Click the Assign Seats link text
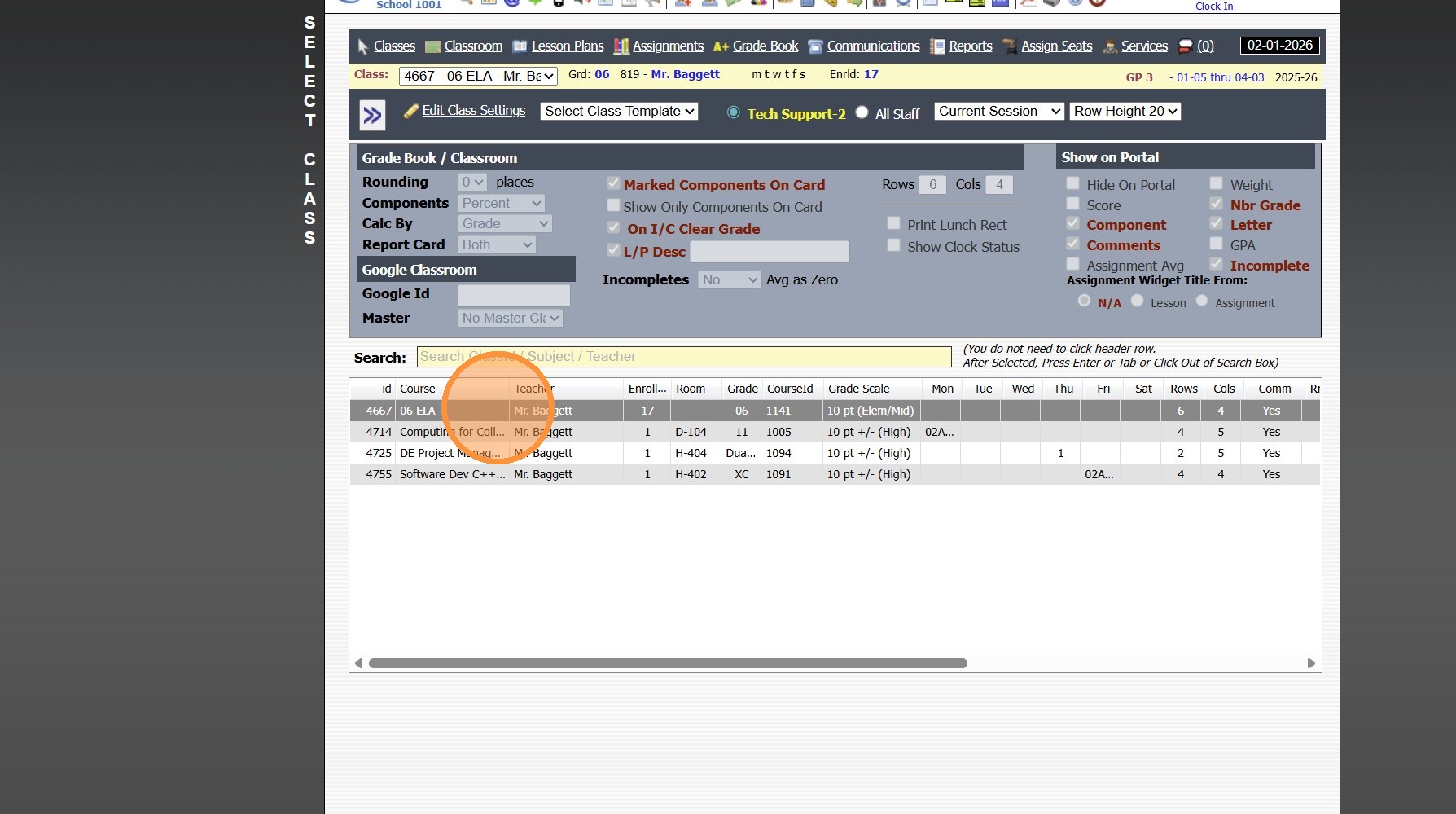The height and width of the screenshot is (814, 1456). (1057, 46)
